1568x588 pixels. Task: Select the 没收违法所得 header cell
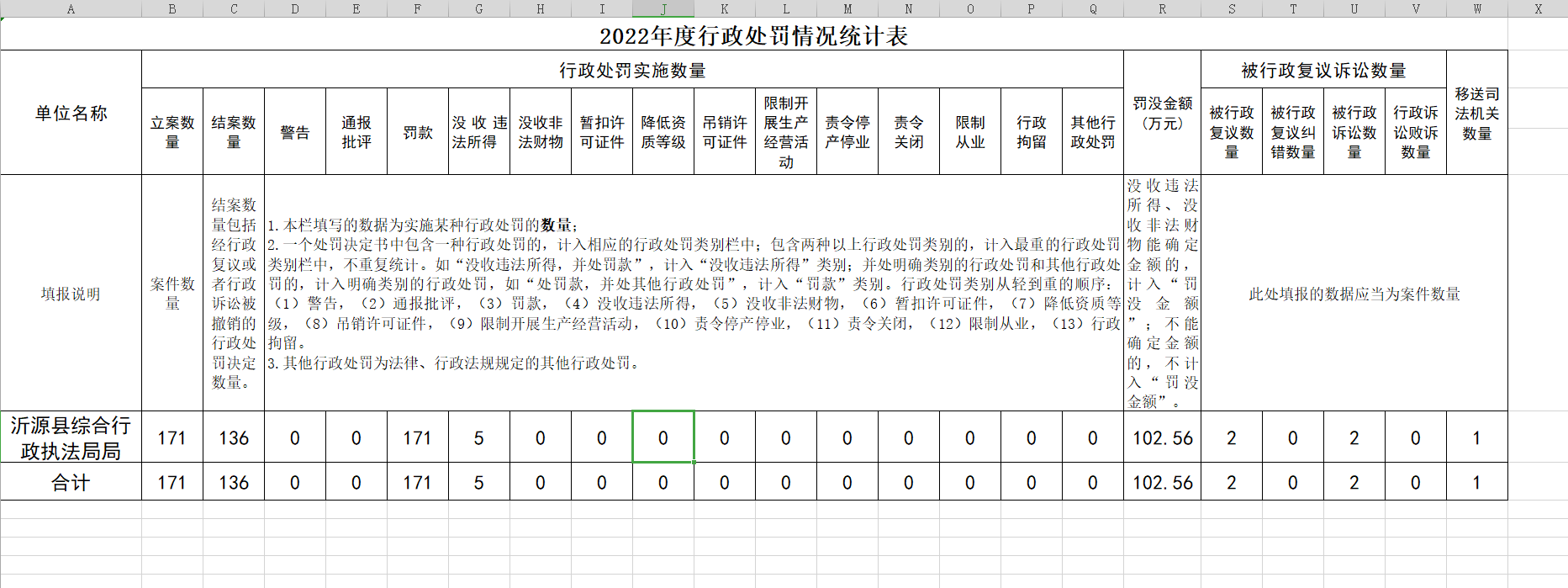click(479, 132)
